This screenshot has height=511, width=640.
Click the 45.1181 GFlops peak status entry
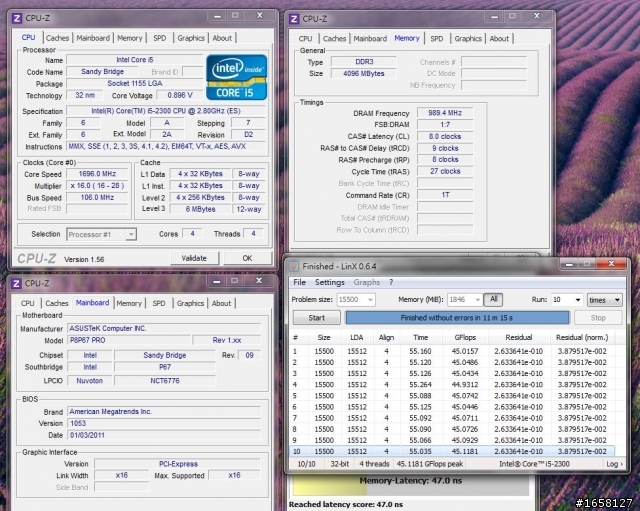point(430,464)
